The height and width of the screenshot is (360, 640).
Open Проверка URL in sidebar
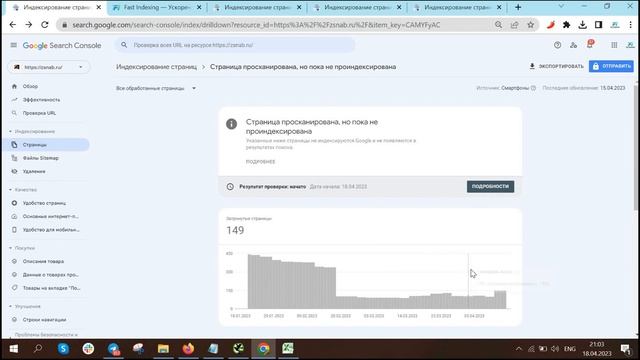39,113
